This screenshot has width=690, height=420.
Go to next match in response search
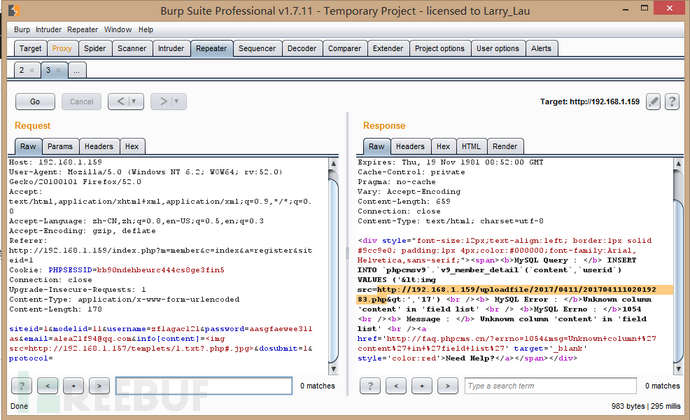coord(448,386)
